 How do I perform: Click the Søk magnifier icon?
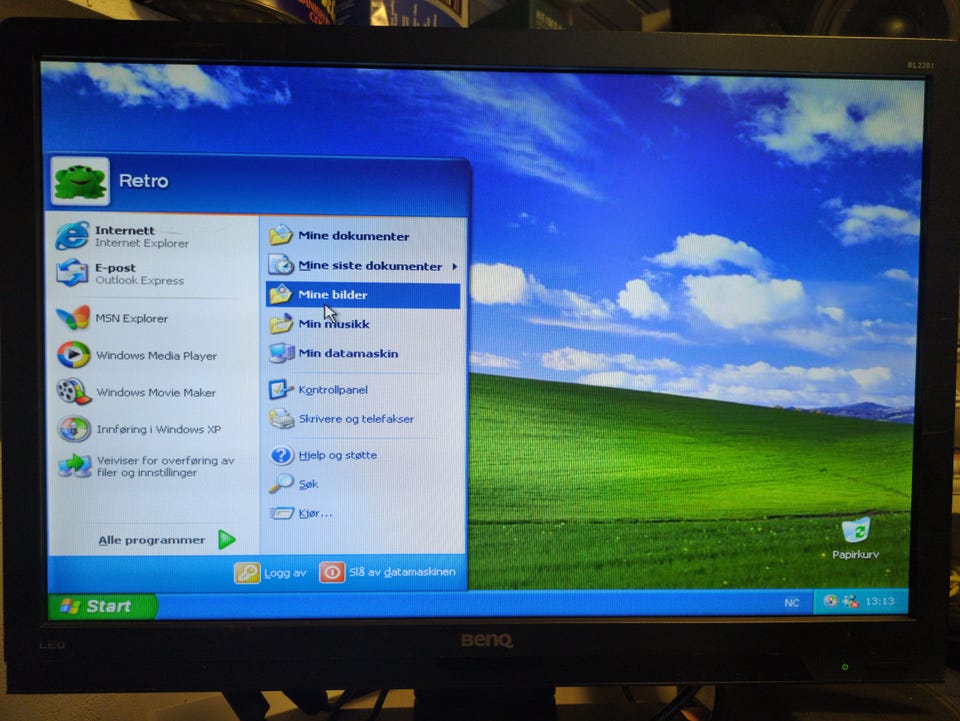282,484
